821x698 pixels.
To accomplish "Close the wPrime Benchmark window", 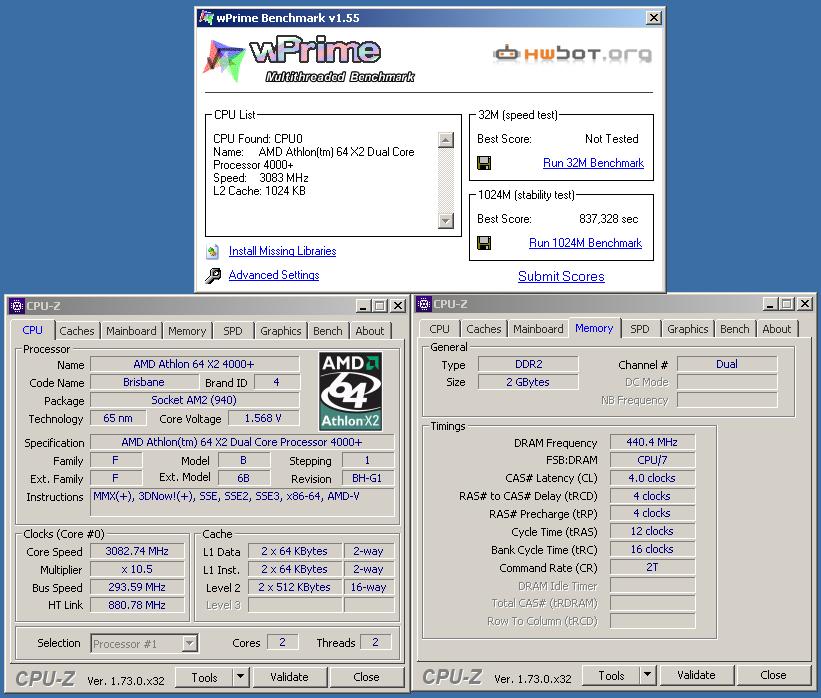I will coord(653,18).
